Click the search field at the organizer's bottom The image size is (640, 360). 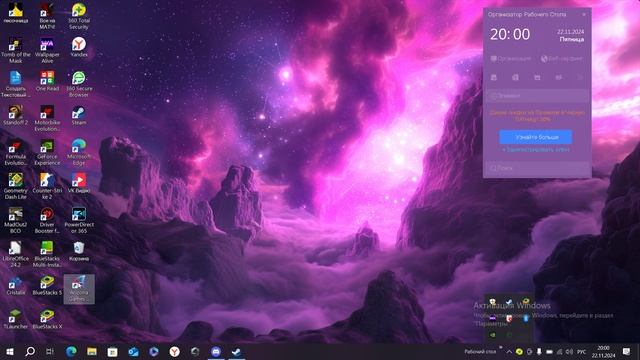point(537,168)
